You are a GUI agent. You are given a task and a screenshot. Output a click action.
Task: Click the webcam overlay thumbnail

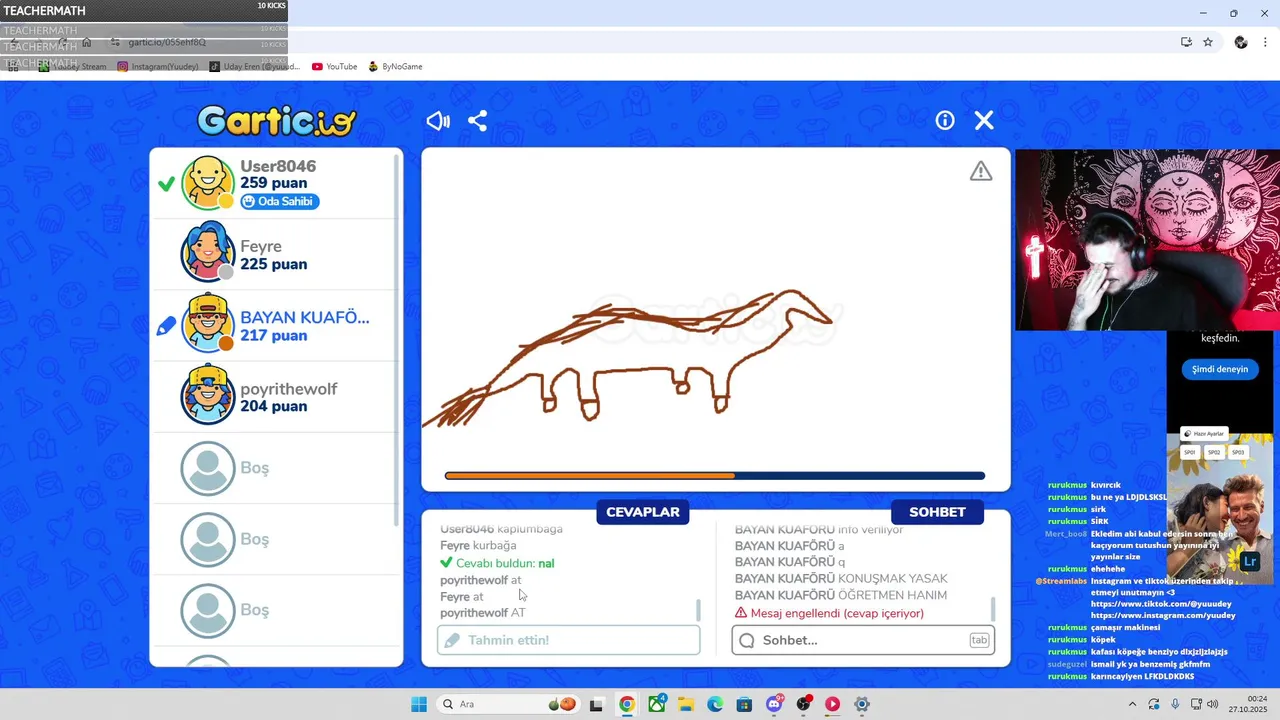click(1147, 240)
